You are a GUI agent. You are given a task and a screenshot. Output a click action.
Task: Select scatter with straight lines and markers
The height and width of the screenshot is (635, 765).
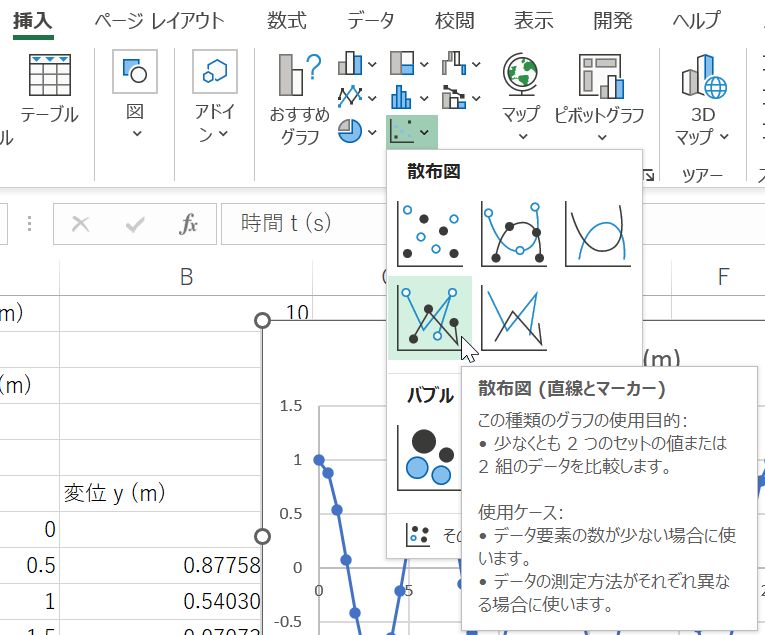pos(430,318)
